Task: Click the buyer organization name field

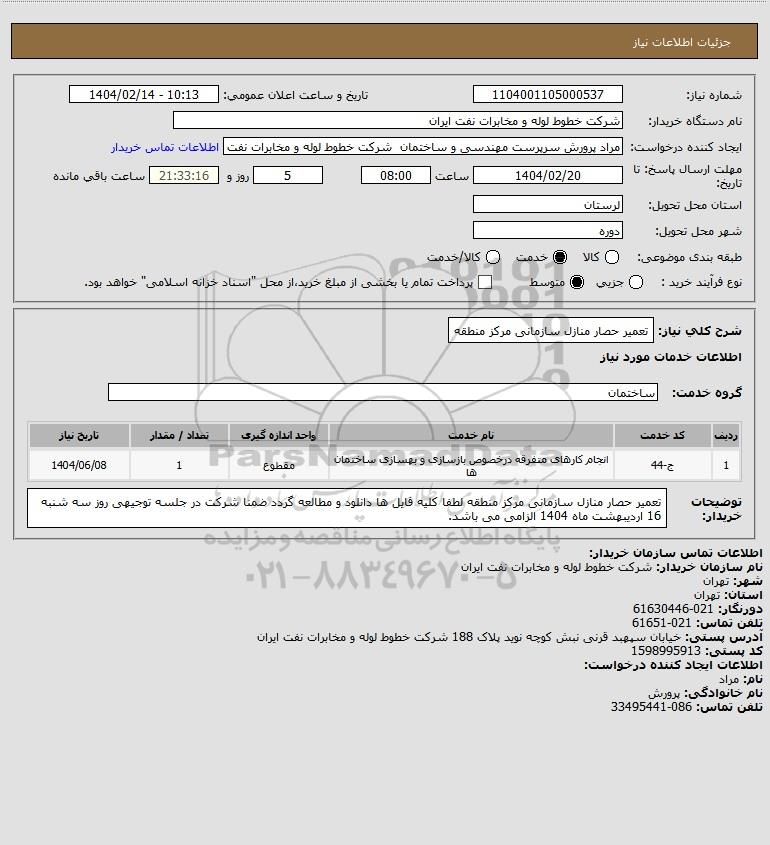Action: [x=398, y=121]
